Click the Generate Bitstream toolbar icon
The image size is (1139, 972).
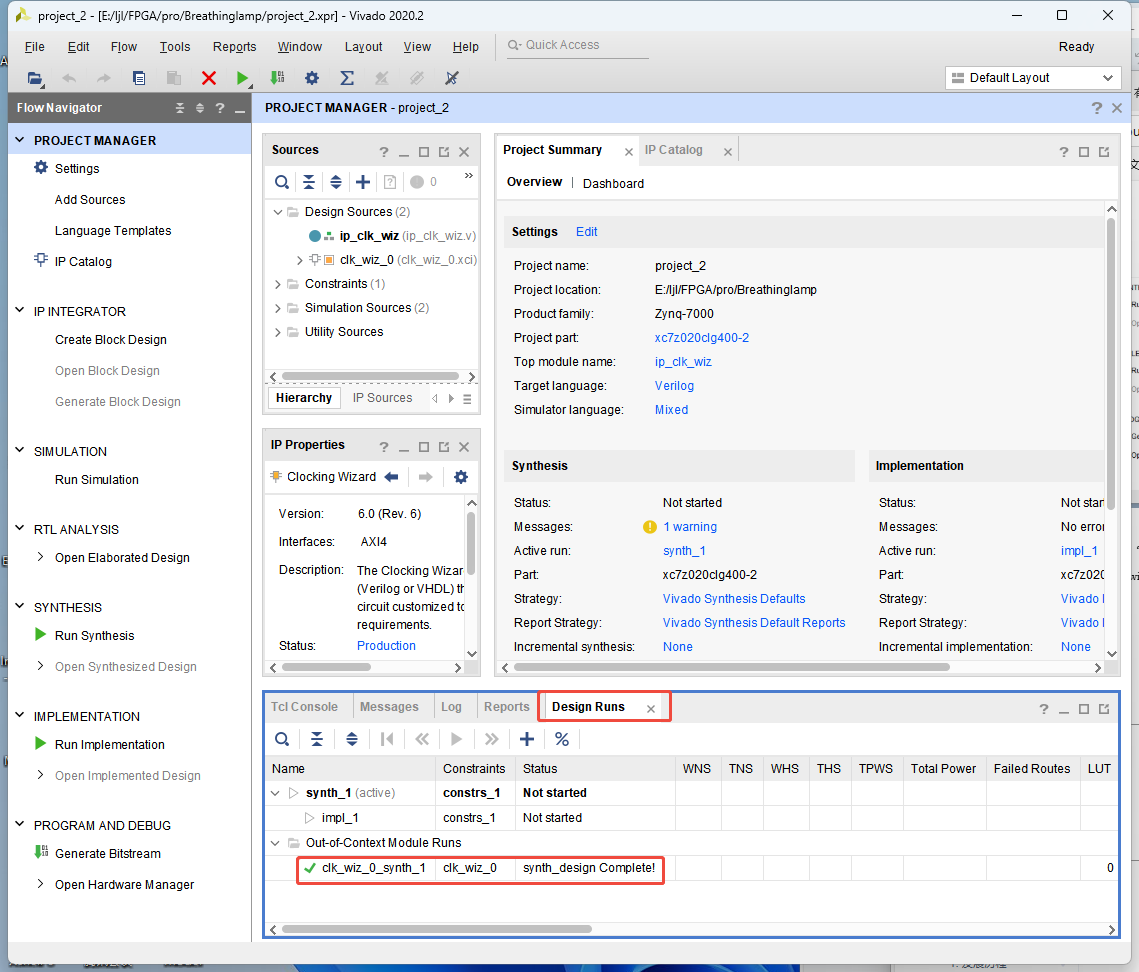(277, 78)
